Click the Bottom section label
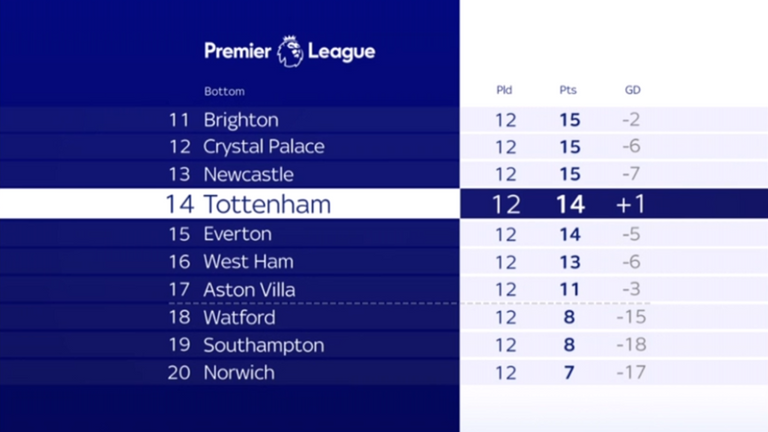Viewport: 768px width, 432px height. [224, 92]
